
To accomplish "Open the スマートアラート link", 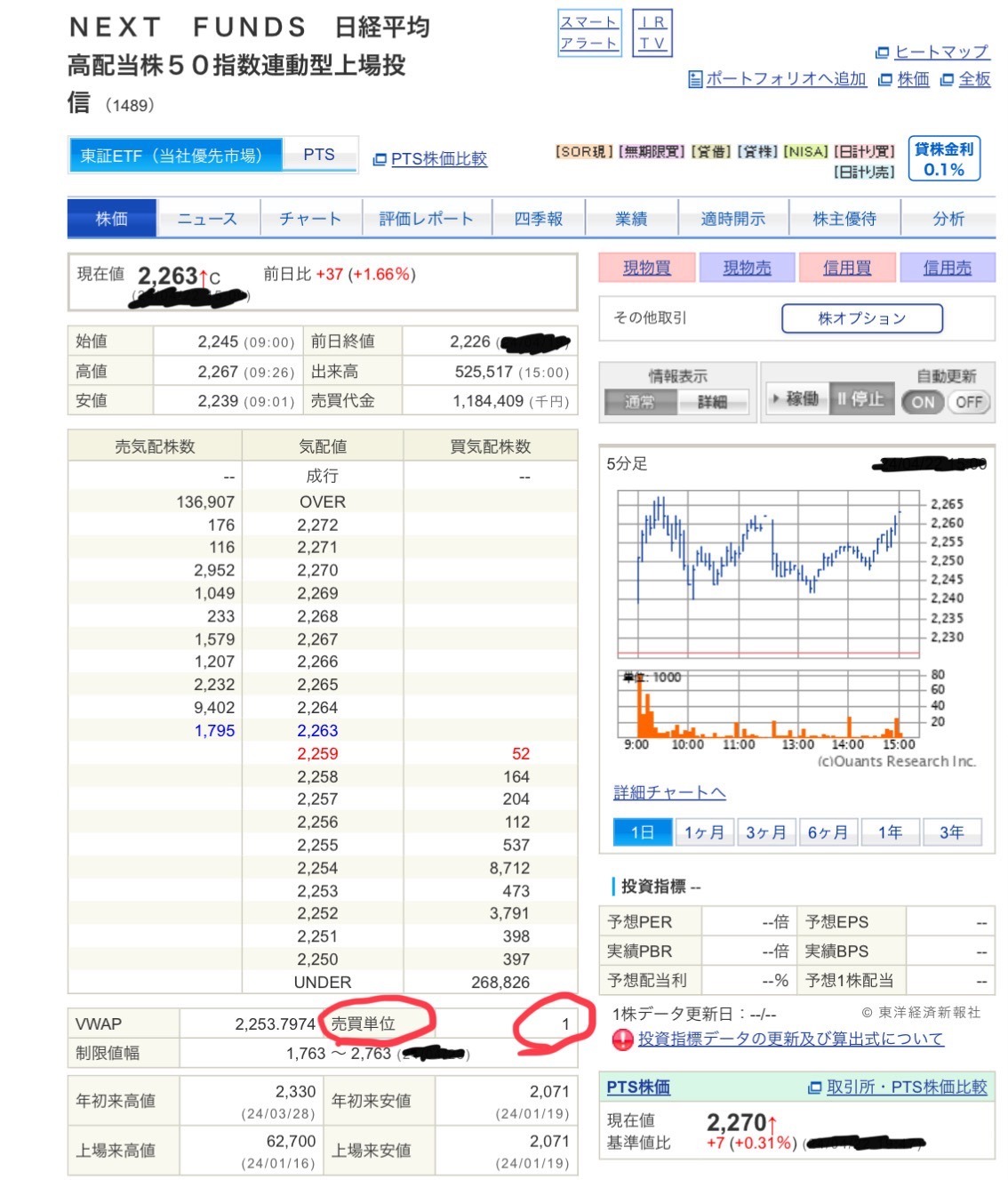I will point(588,33).
